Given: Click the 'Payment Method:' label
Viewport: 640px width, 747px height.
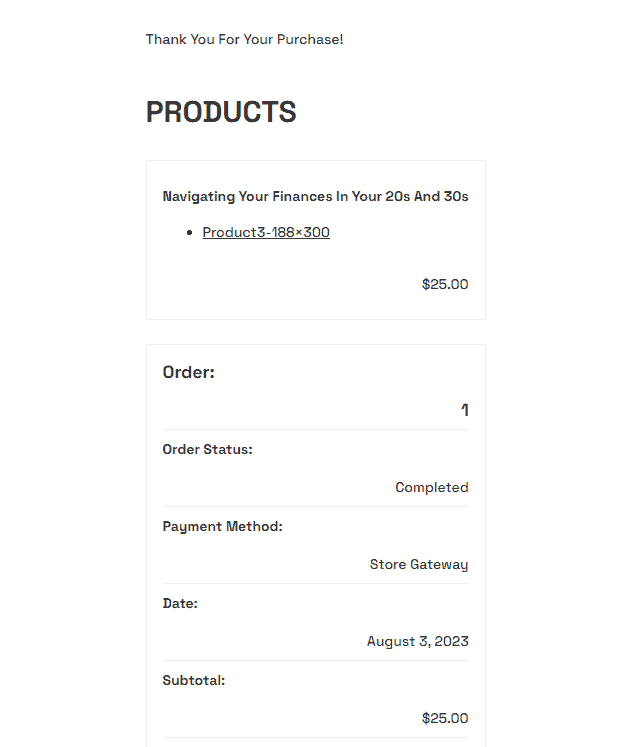Looking at the screenshot, I should coord(222,526).
